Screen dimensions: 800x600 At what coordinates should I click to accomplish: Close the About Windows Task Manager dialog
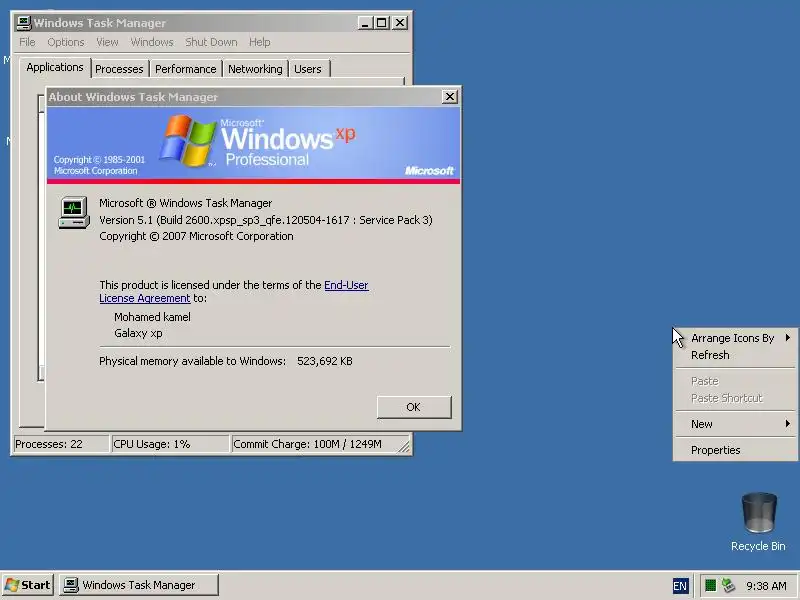coord(449,96)
